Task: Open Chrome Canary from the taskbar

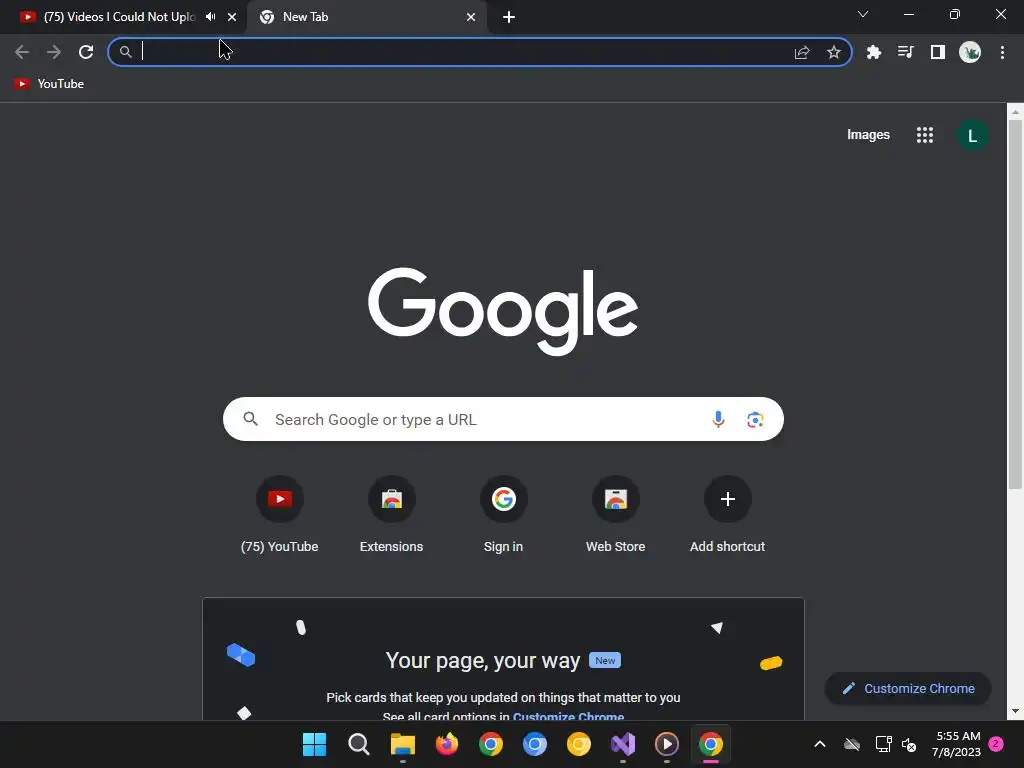Action: pyautogui.click(x=579, y=744)
